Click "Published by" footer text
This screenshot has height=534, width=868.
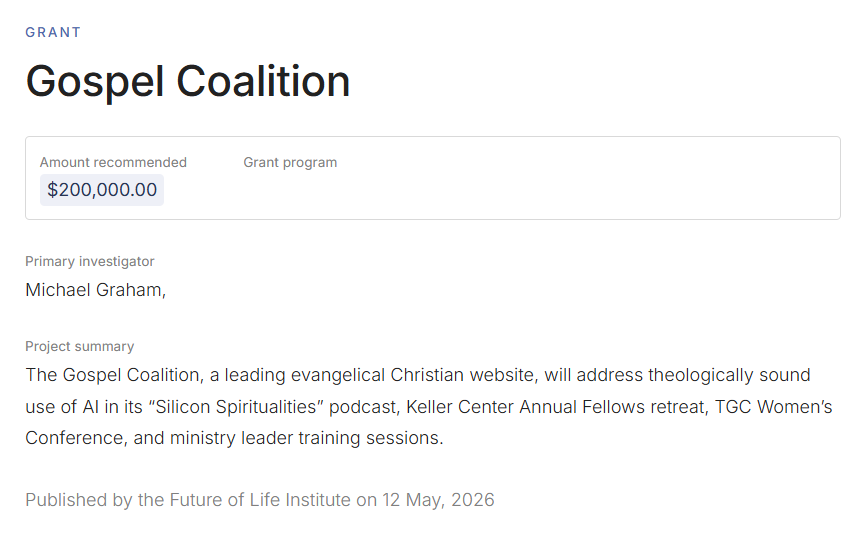click(79, 500)
